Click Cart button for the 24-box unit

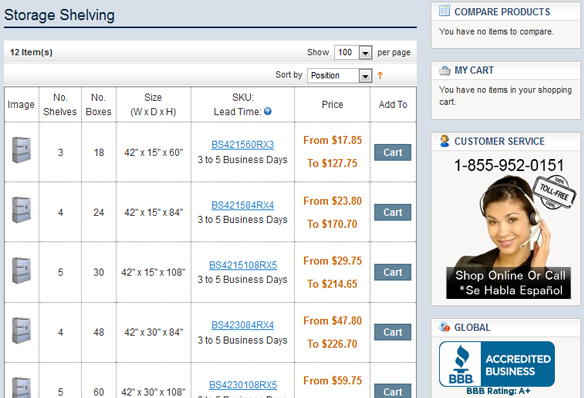click(393, 212)
